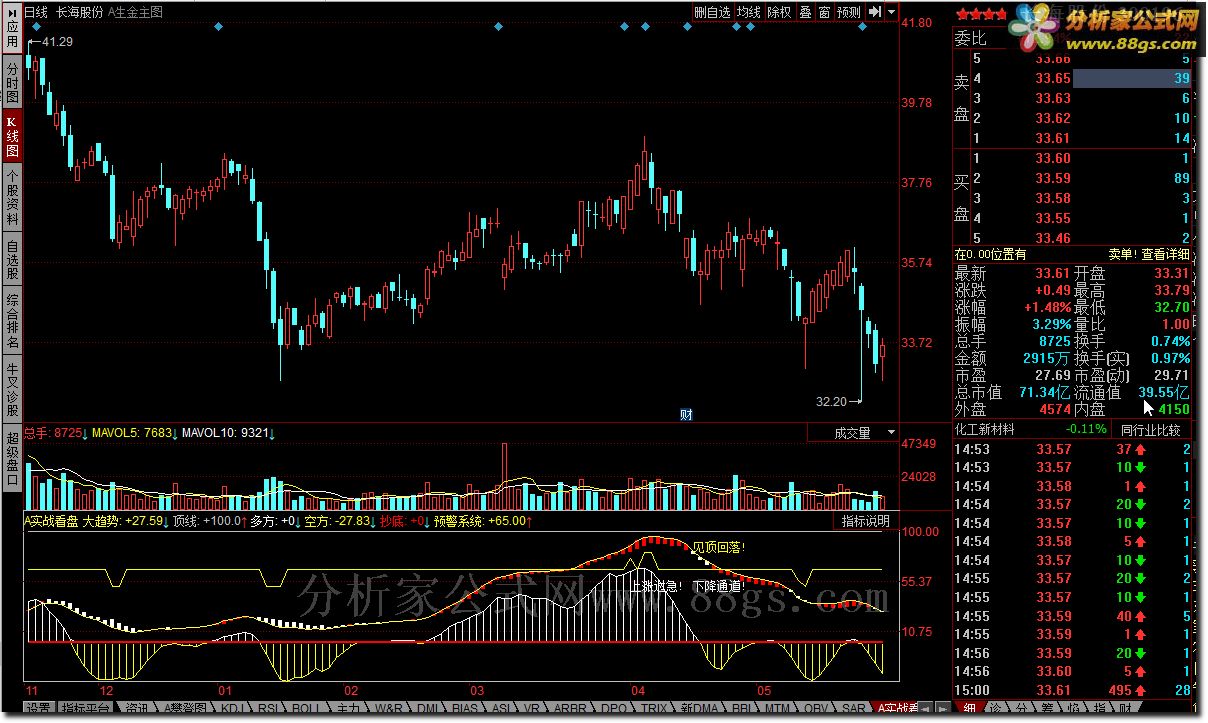This screenshot has width=1208, height=723.
Task: Select the 资讯 bottom tab
Action: [x=136, y=709]
